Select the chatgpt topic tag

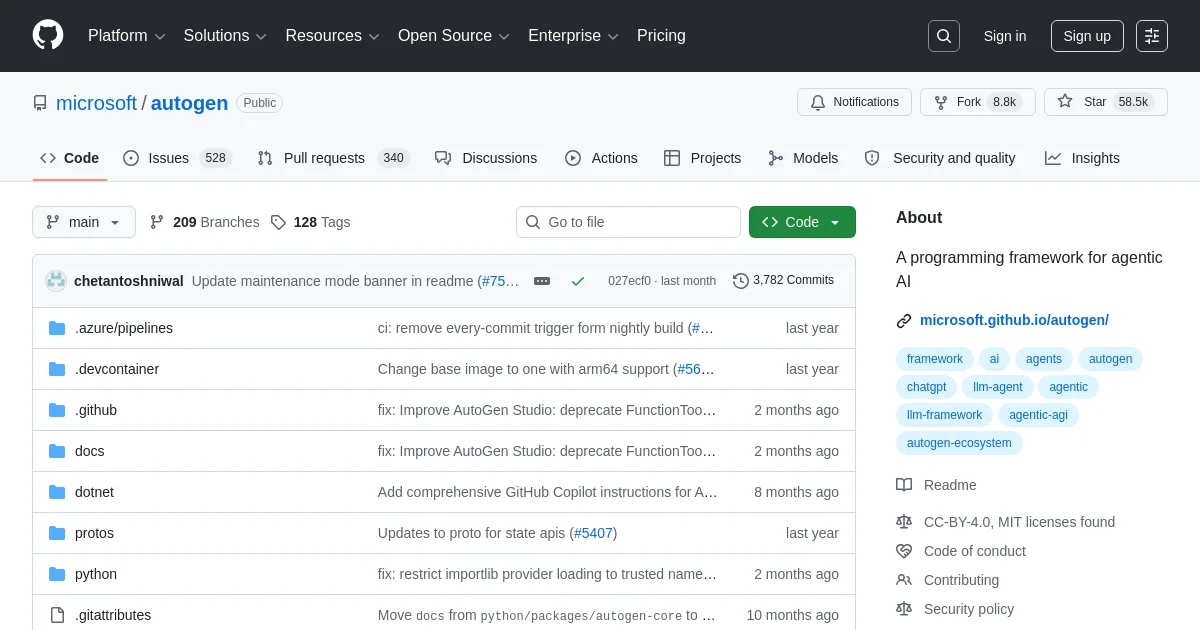(x=926, y=387)
